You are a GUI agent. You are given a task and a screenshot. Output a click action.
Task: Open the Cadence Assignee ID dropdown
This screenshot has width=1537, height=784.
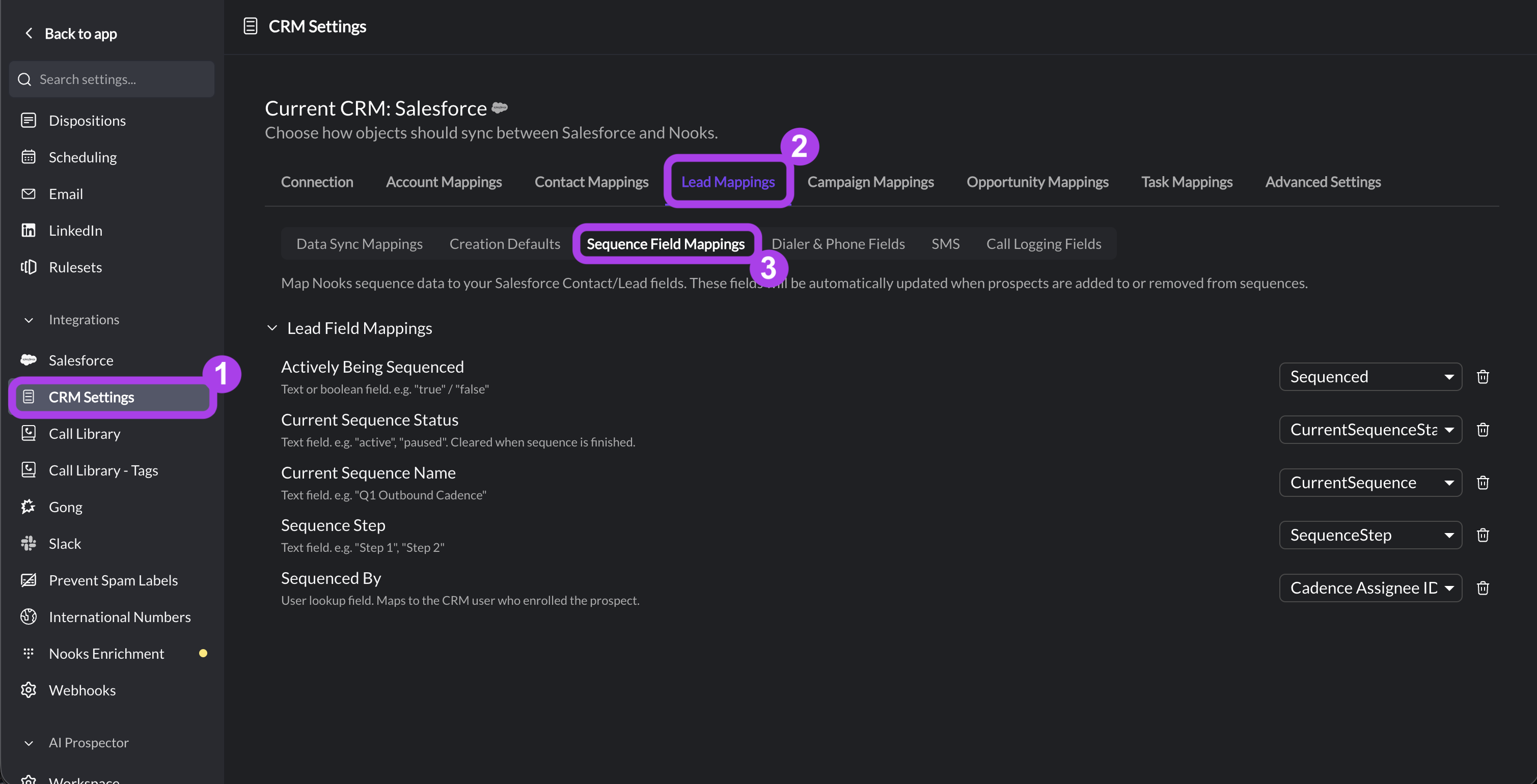(1370, 587)
